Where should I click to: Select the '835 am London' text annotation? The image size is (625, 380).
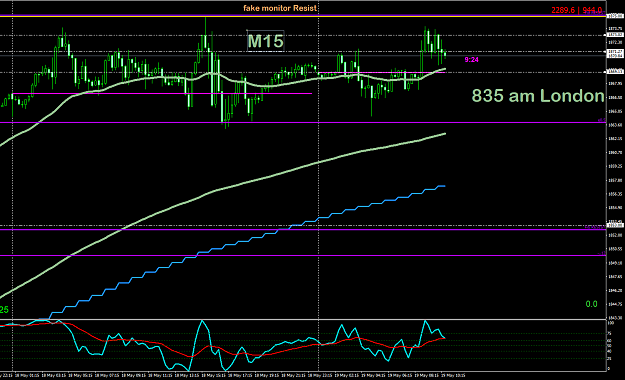coord(538,96)
